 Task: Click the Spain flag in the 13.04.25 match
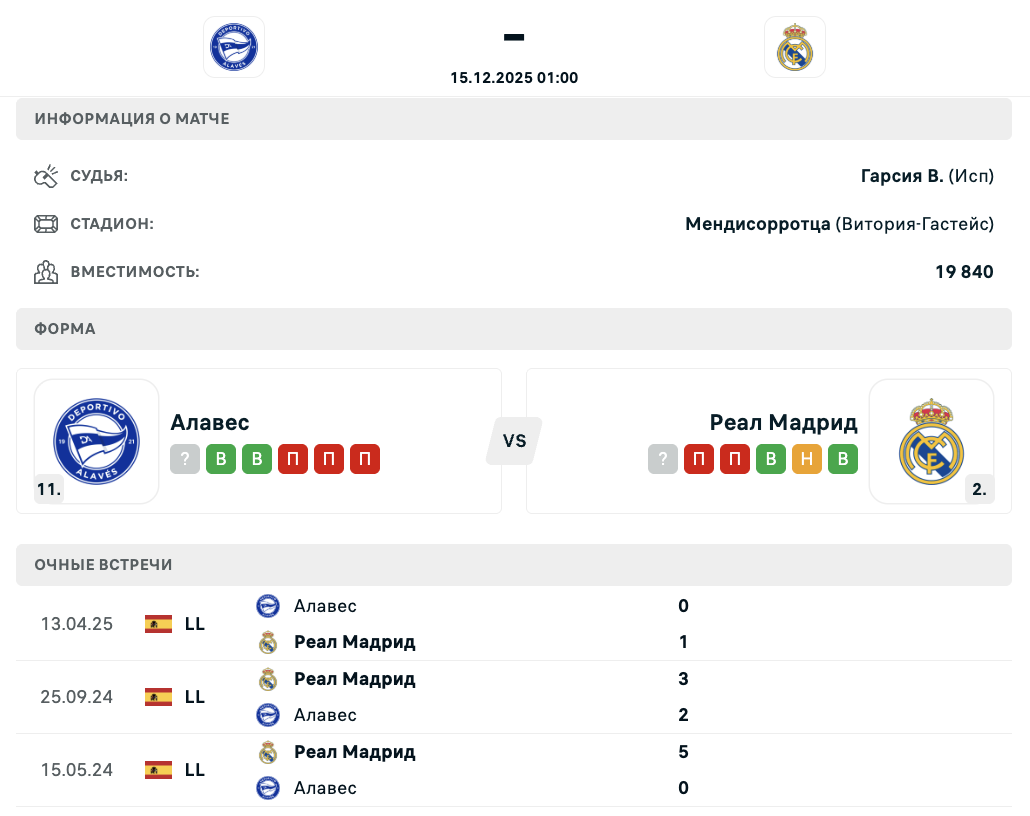coord(158,624)
